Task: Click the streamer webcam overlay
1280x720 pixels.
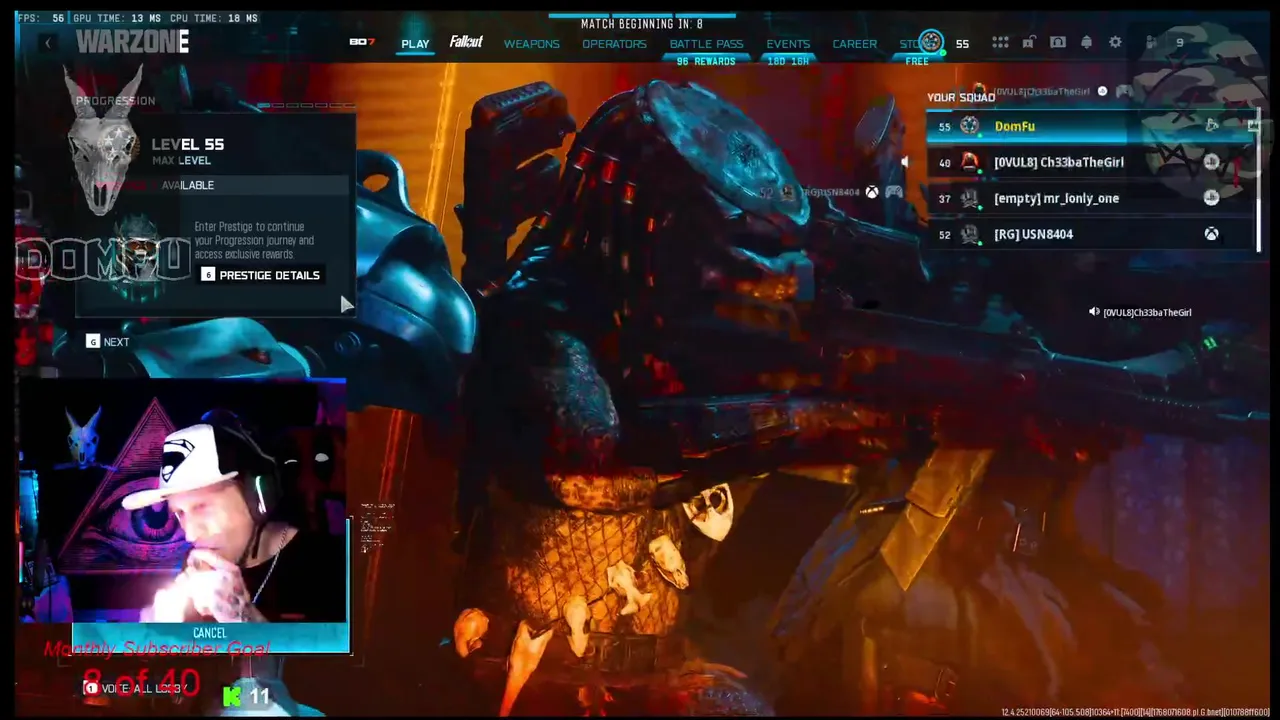Action: pyautogui.click(x=182, y=500)
